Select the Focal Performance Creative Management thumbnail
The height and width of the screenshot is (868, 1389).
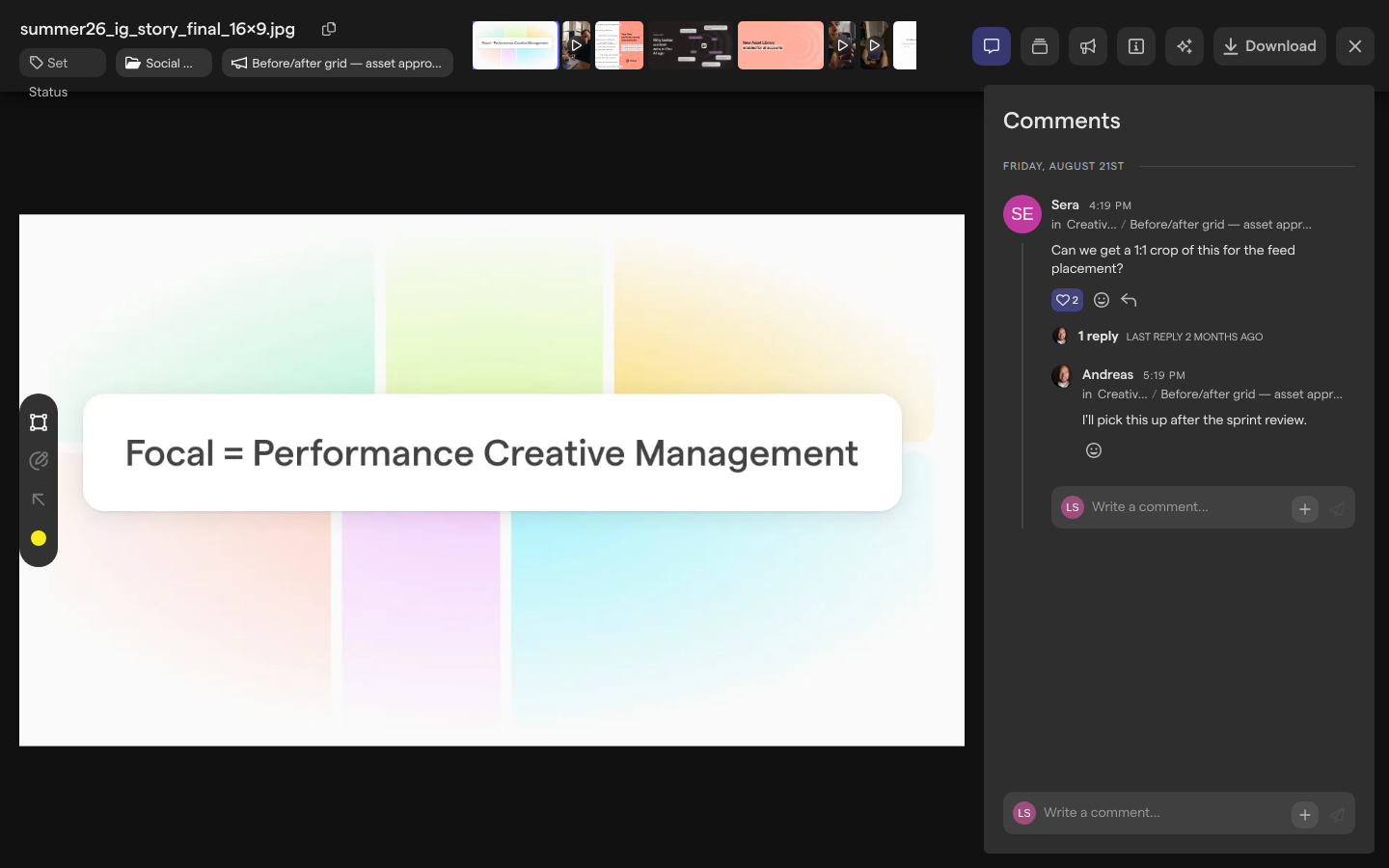tap(515, 45)
